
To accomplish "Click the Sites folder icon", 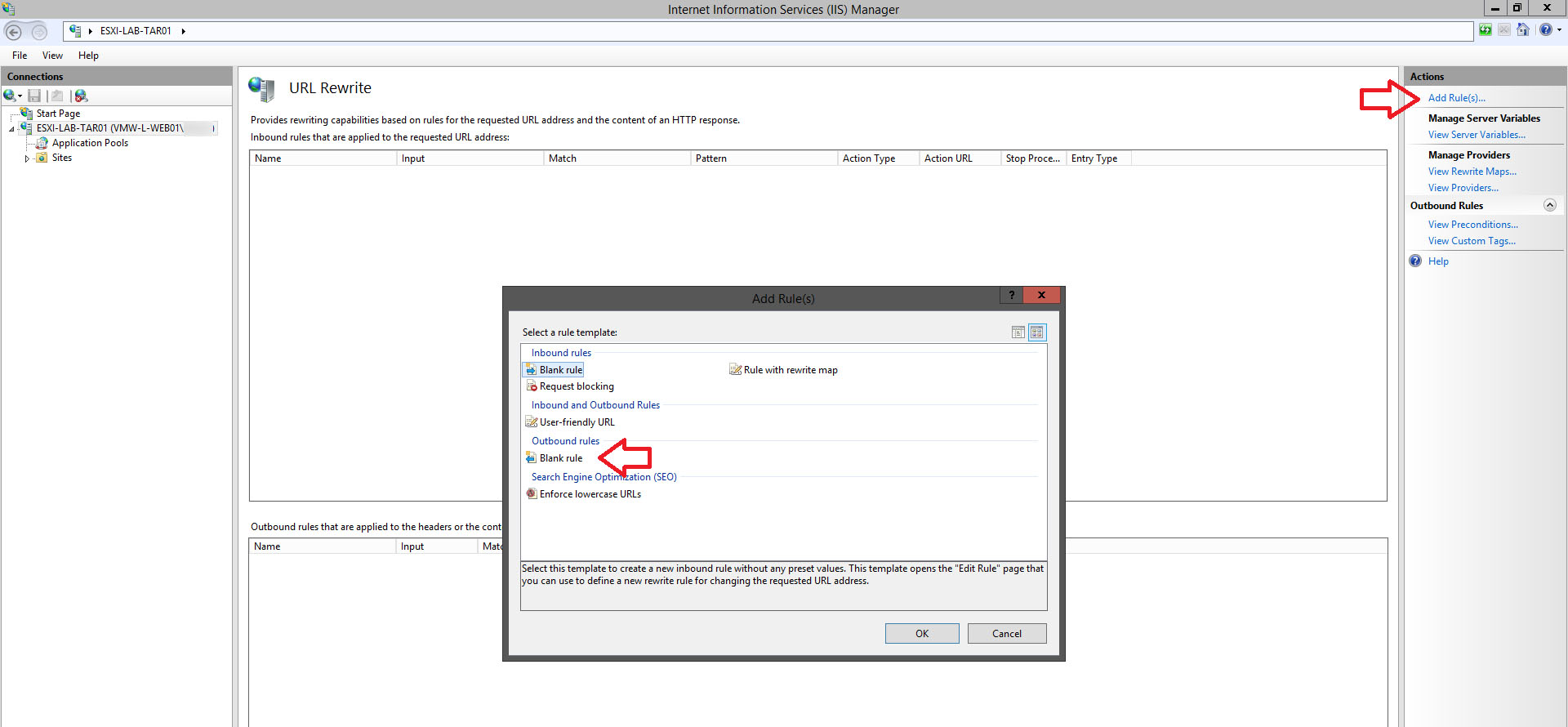I will pos(42,158).
